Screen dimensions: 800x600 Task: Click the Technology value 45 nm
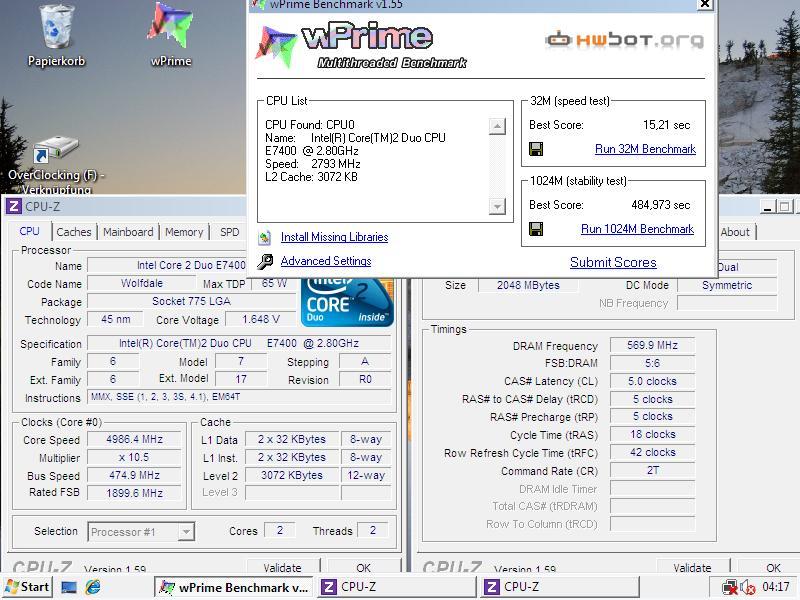point(115,319)
